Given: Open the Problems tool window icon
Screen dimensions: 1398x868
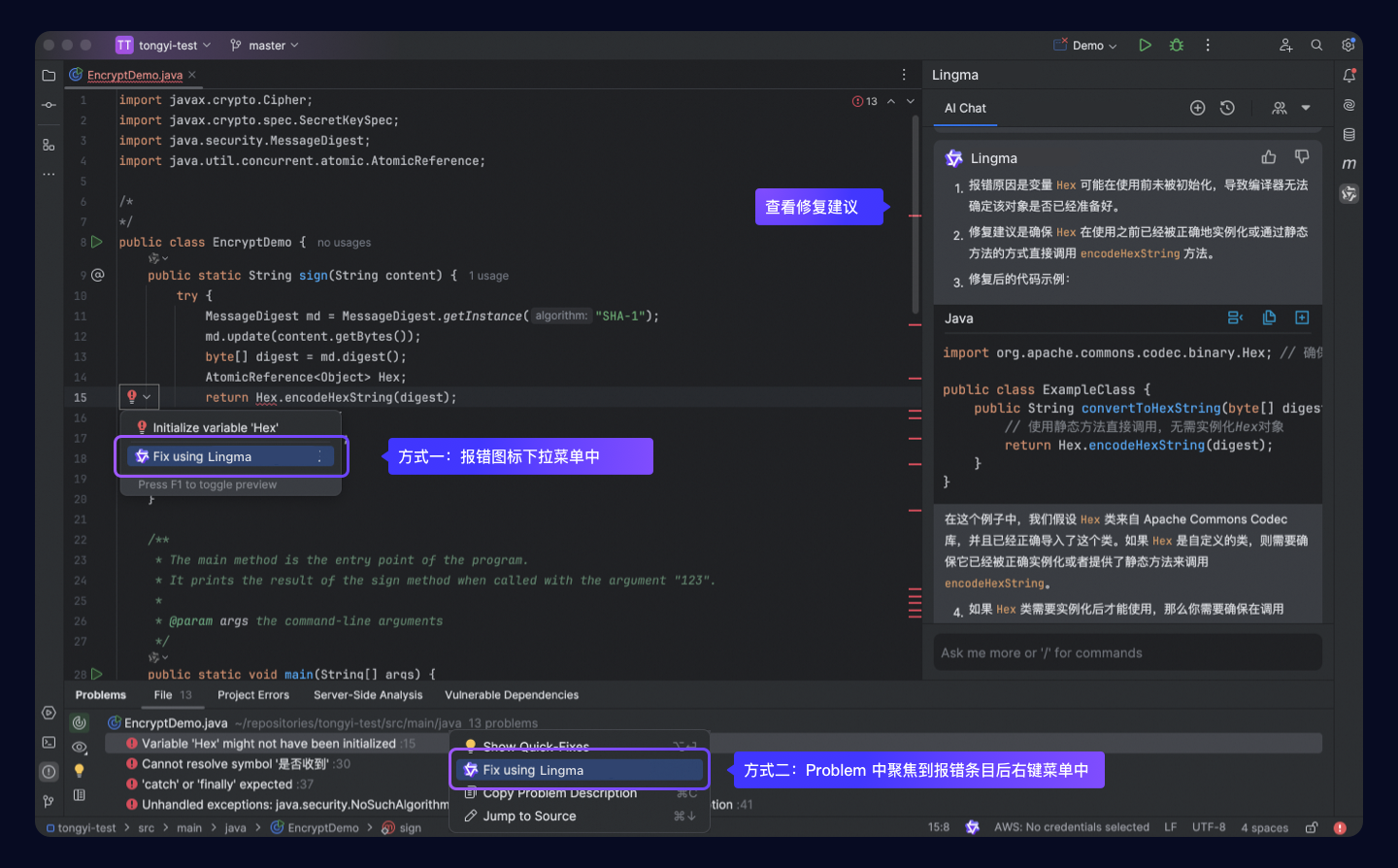Looking at the screenshot, I should point(49,772).
